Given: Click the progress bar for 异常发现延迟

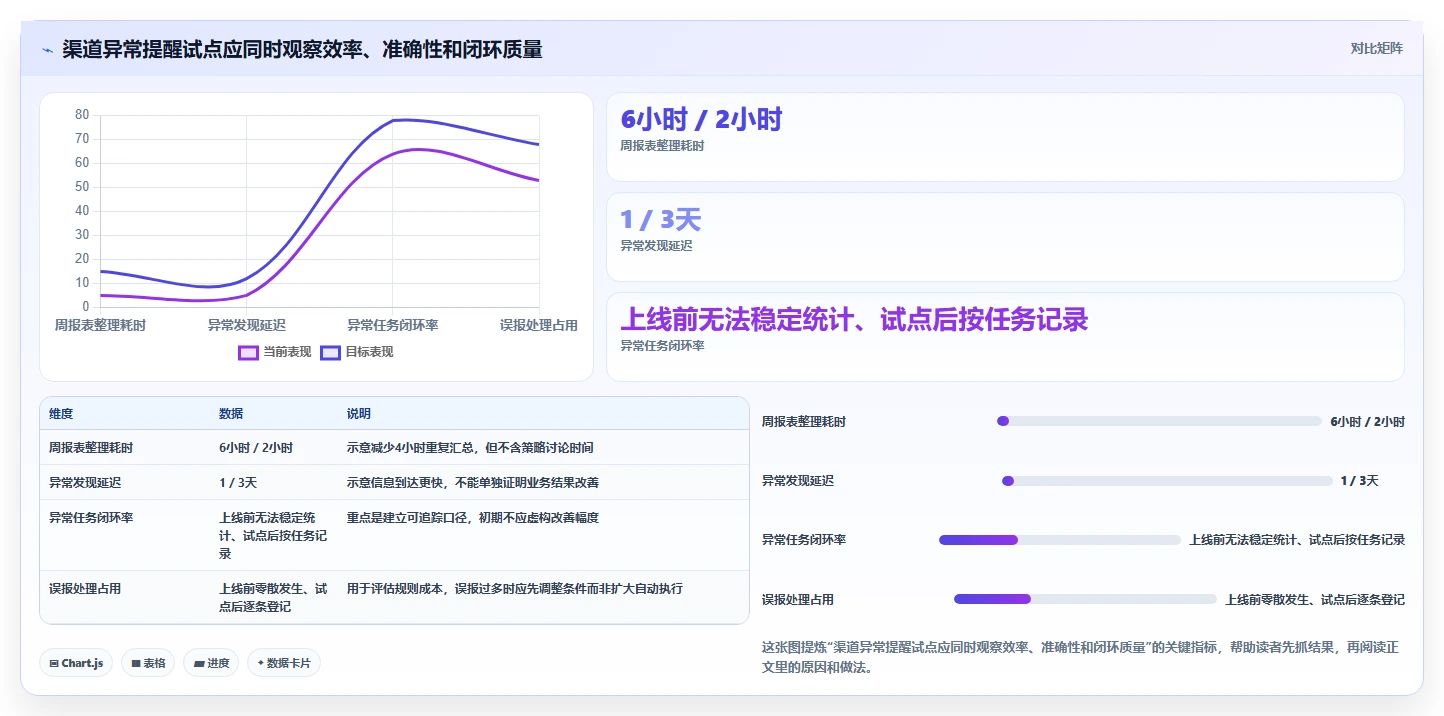Looking at the screenshot, I should click(1167, 481).
